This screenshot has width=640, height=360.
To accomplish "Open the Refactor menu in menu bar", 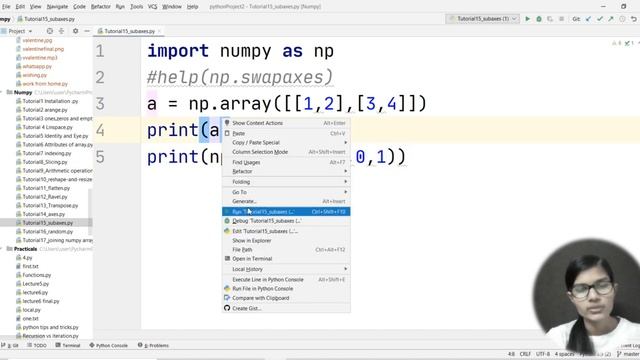I will coord(100,7).
